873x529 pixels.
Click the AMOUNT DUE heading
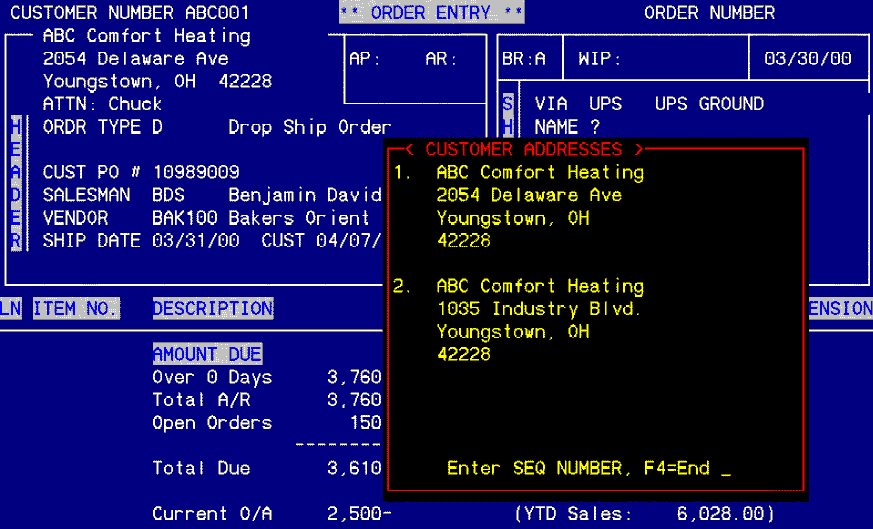[x=207, y=354]
